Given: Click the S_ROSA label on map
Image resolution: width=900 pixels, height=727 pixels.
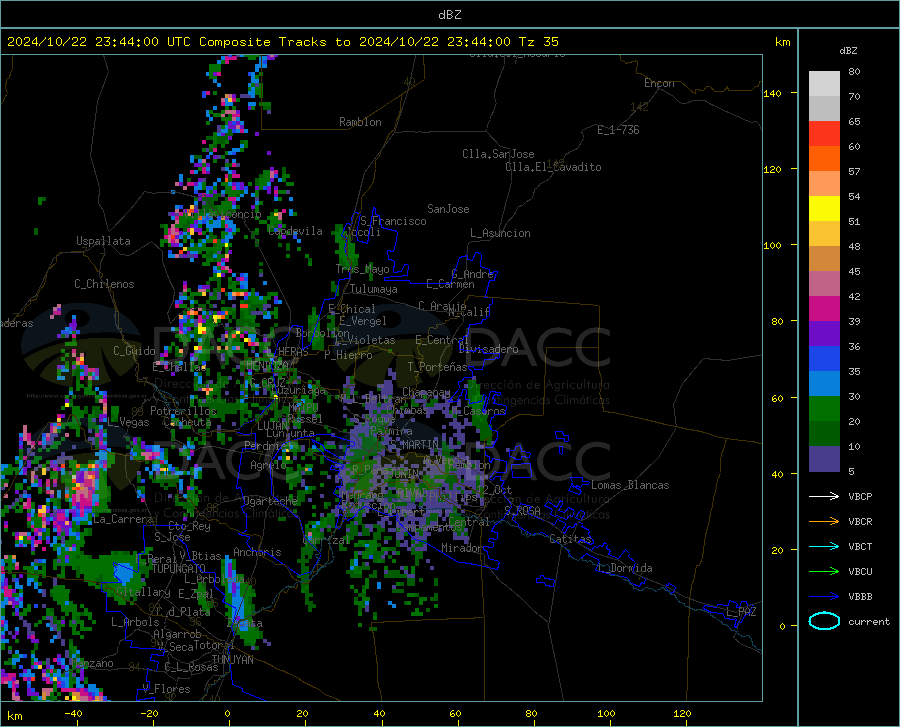Looking at the screenshot, I should click(x=522, y=510).
